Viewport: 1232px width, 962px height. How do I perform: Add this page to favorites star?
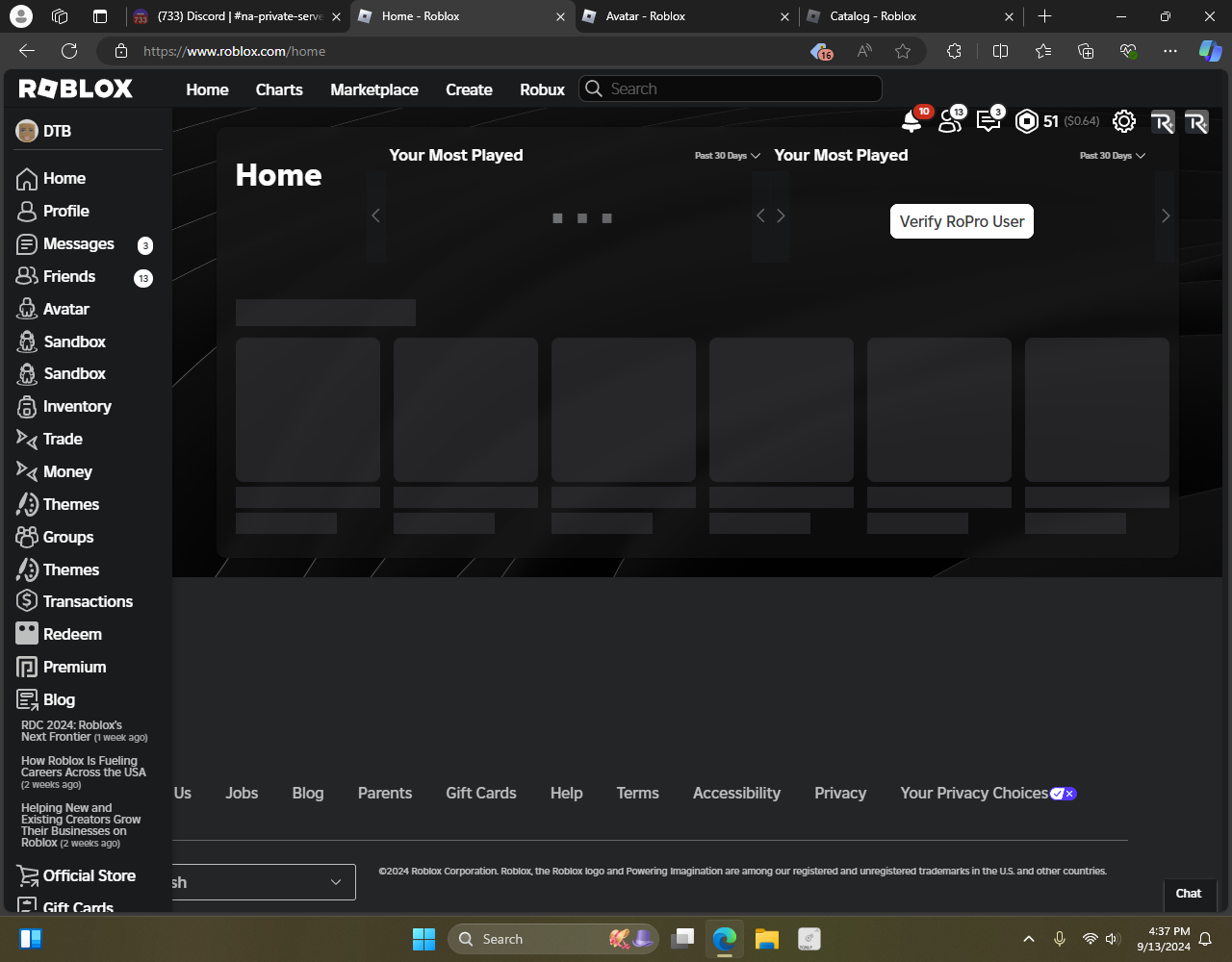point(903,51)
